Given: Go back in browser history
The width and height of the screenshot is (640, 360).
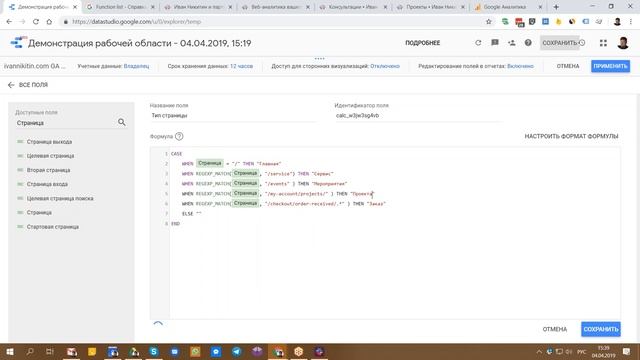Looking at the screenshot, I should pyautogui.click(x=9, y=22).
